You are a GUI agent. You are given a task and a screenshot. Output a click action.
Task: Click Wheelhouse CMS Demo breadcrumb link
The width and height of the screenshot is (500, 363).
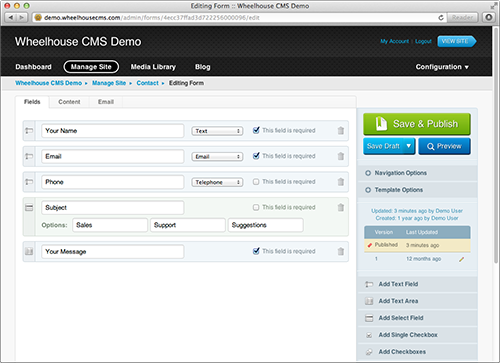[x=48, y=83]
